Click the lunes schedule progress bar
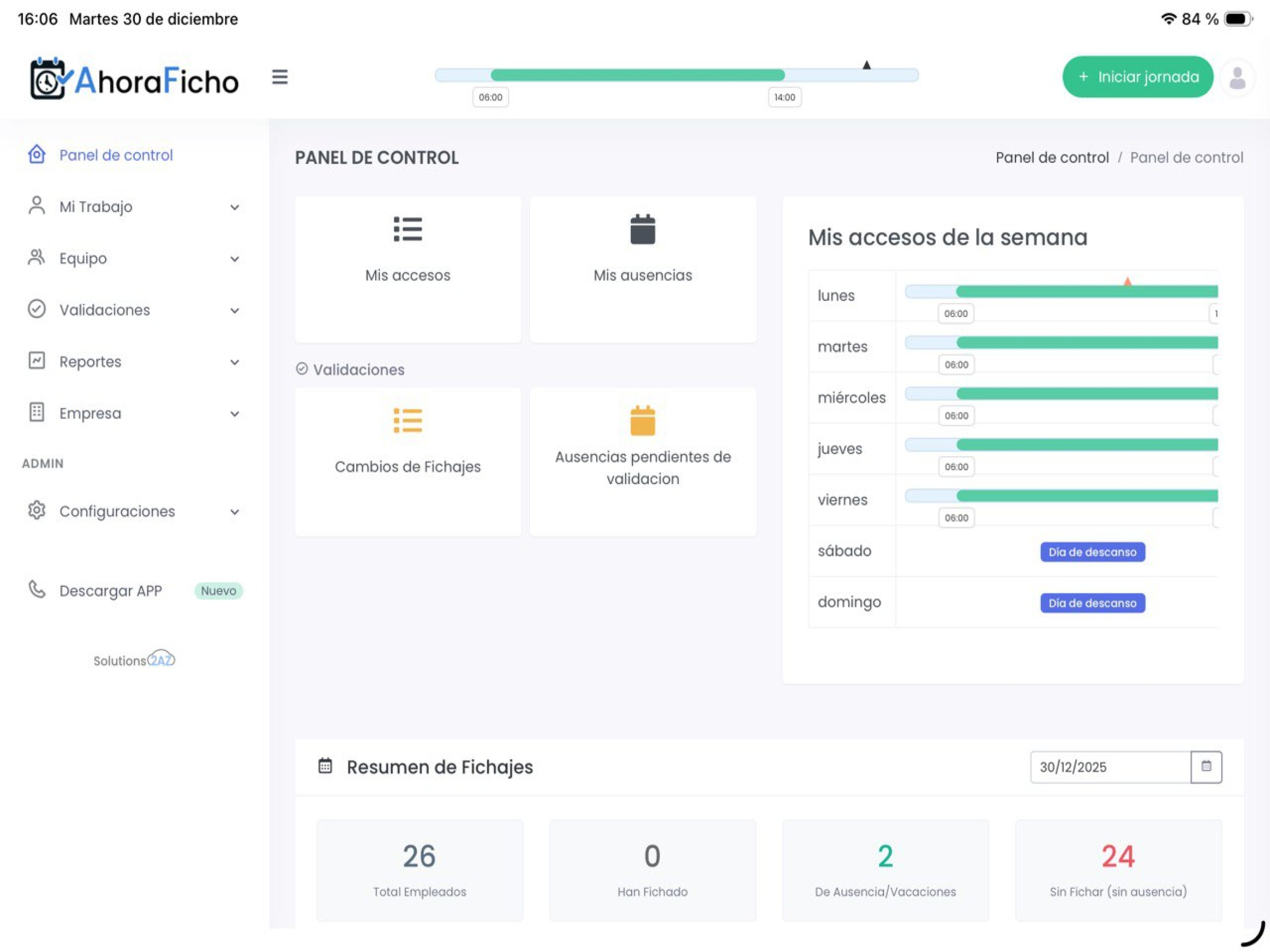Screen dimensions: 1270x952 coord(1061,292)
